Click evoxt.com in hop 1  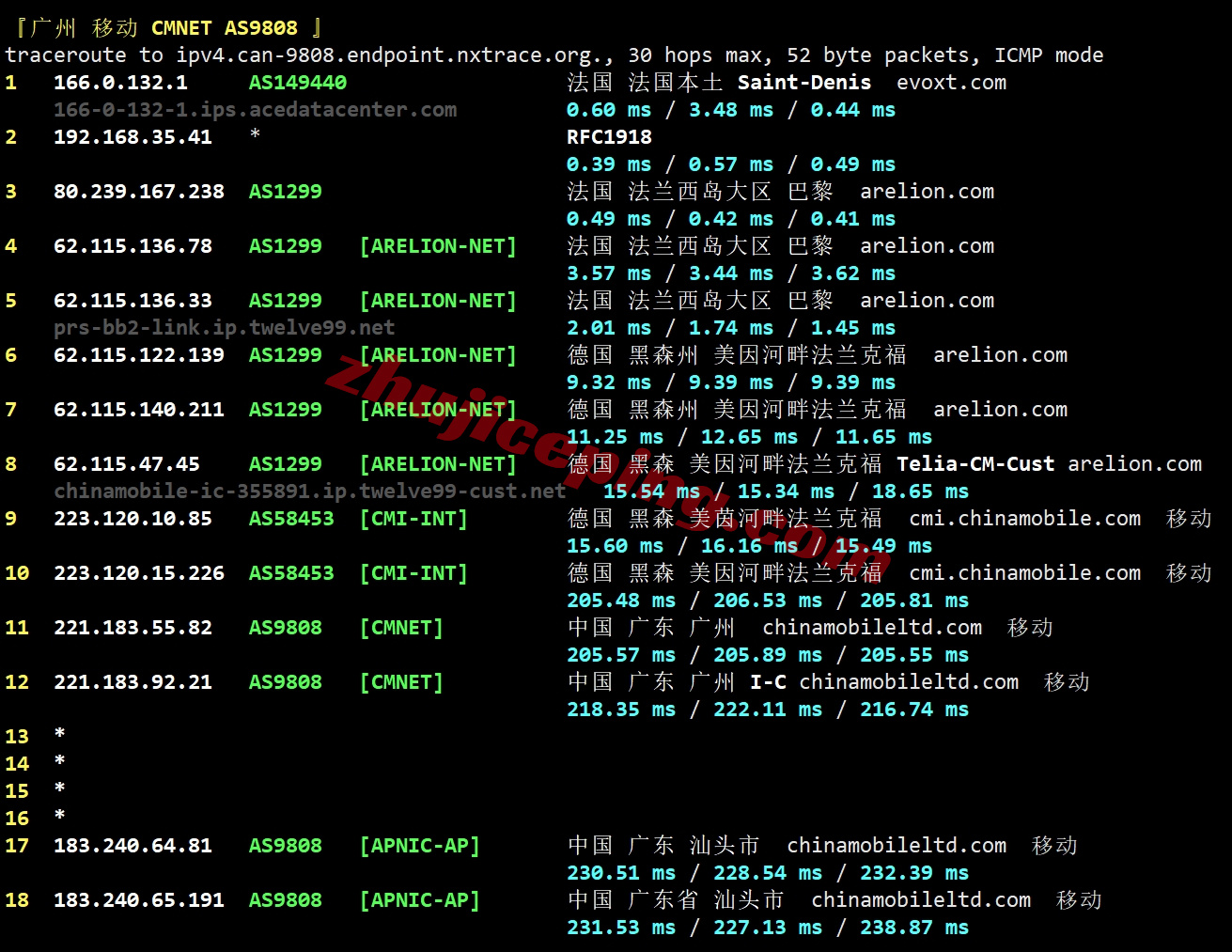point(951,83)
